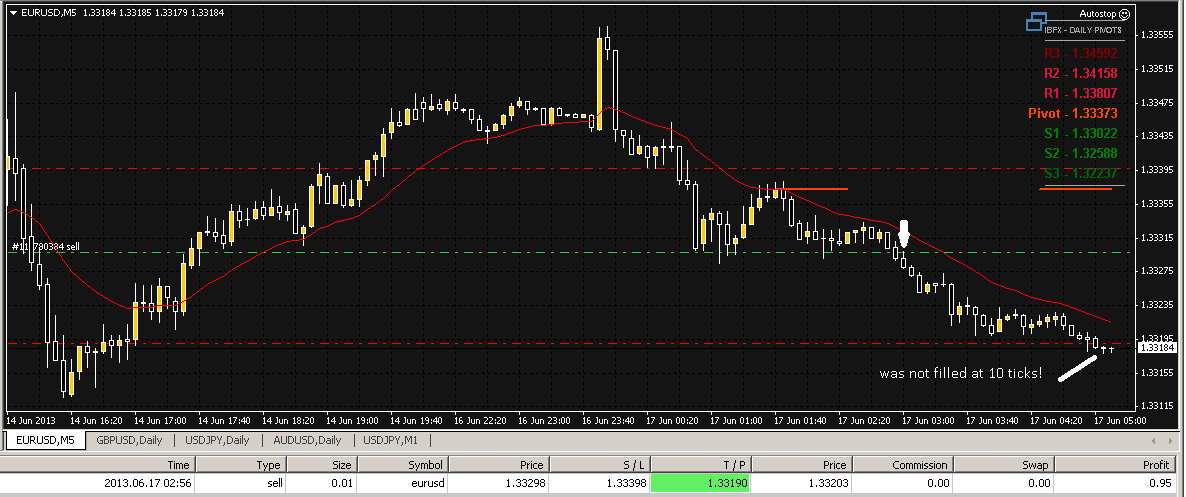This screenshot has height=497, width=1186.
Task: Click the eurusd symbol cell
Action: (x=403, y=484)
